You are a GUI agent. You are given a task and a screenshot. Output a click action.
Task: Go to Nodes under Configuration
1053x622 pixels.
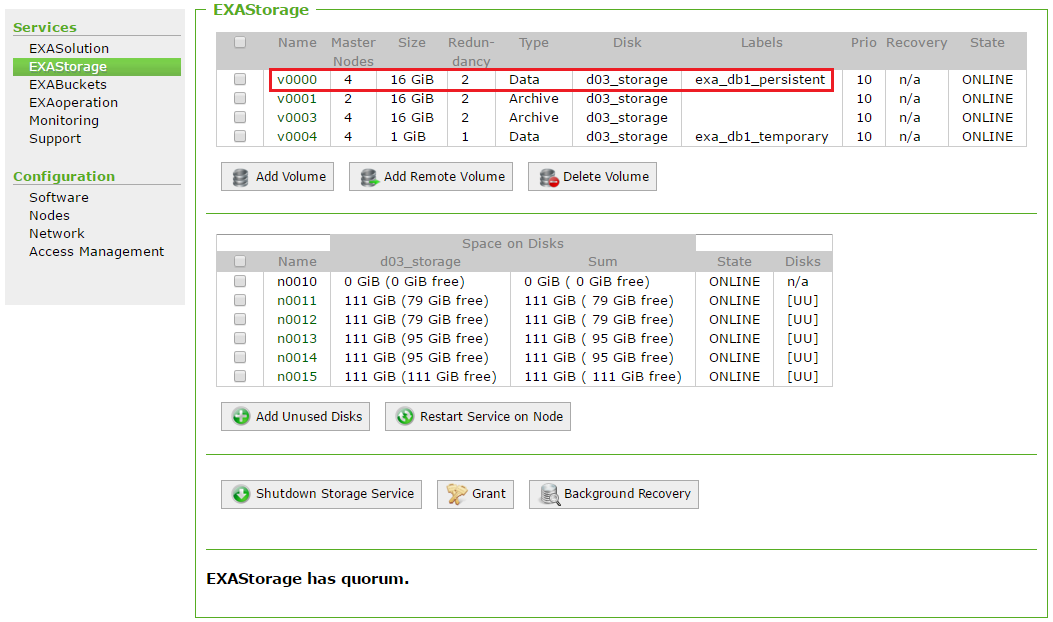click(x=49, y=216)
